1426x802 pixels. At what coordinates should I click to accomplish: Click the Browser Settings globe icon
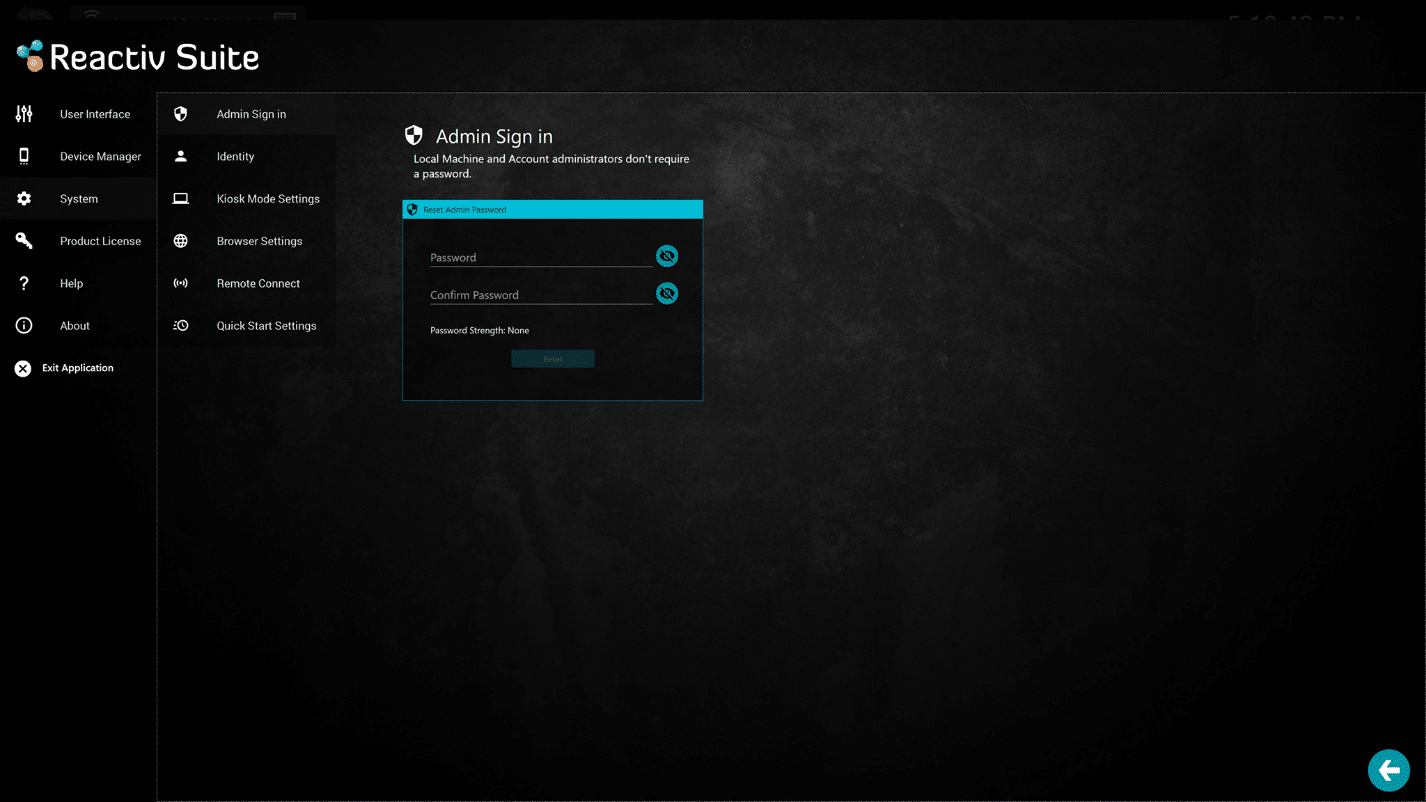click(181, 241)
